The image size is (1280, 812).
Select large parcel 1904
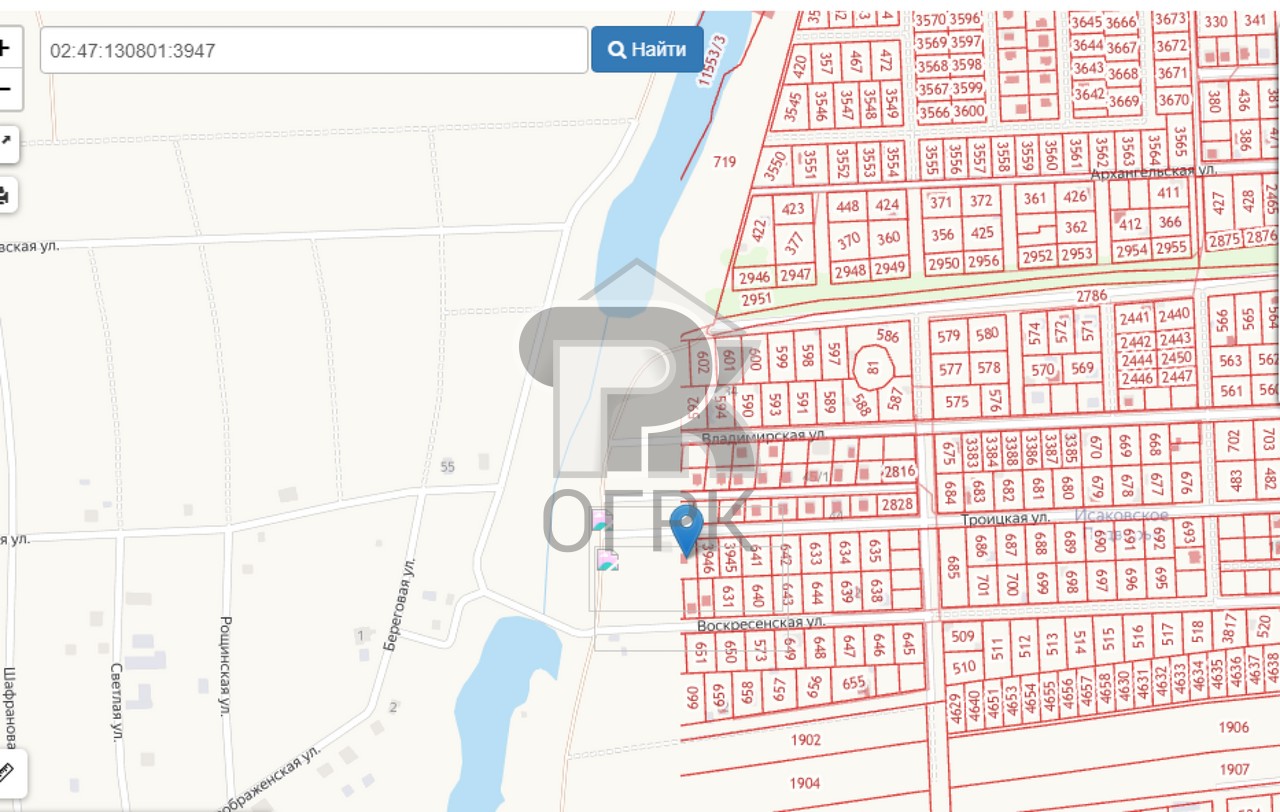pos(804,783)
